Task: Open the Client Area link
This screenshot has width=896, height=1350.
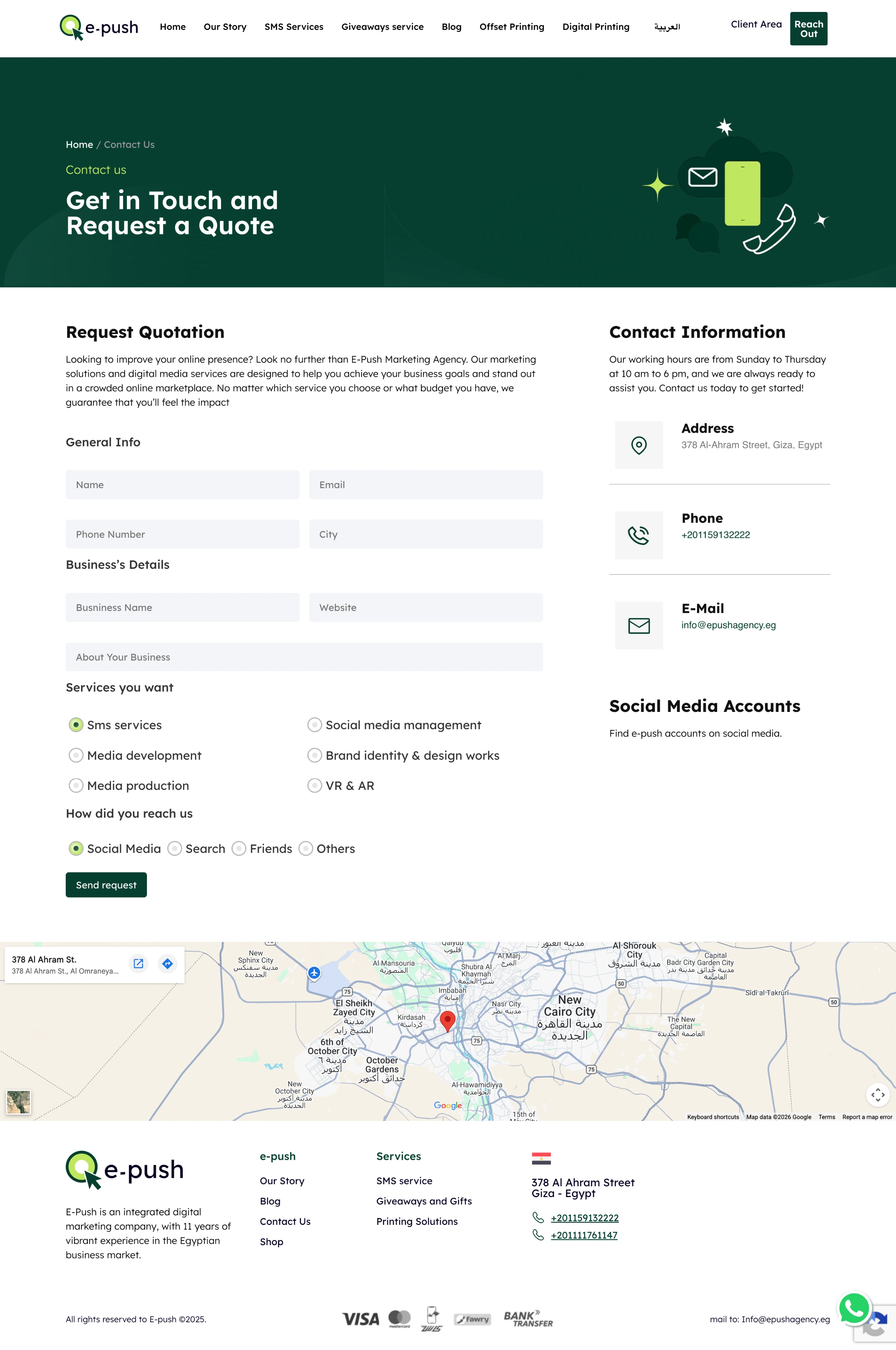Action: coord(756,24)
